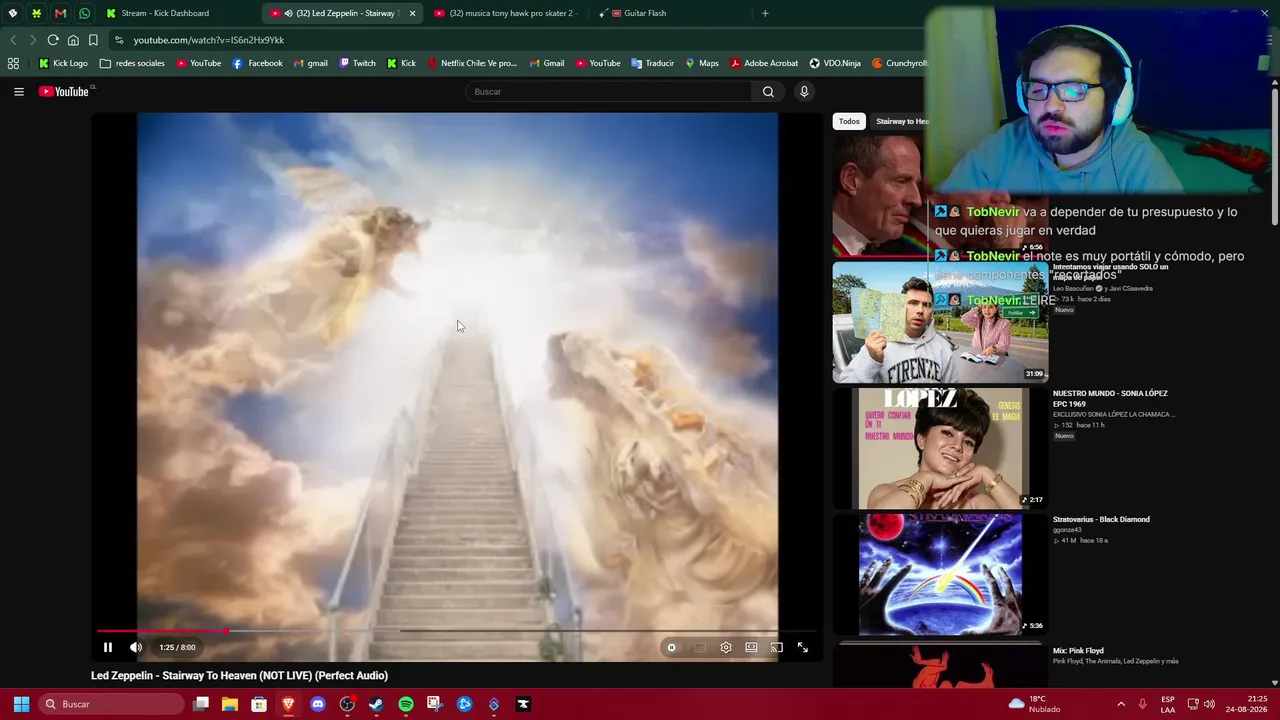
Task: Open the Facebook bookmark
Action: pyautogui.click(x=257, y=63)
